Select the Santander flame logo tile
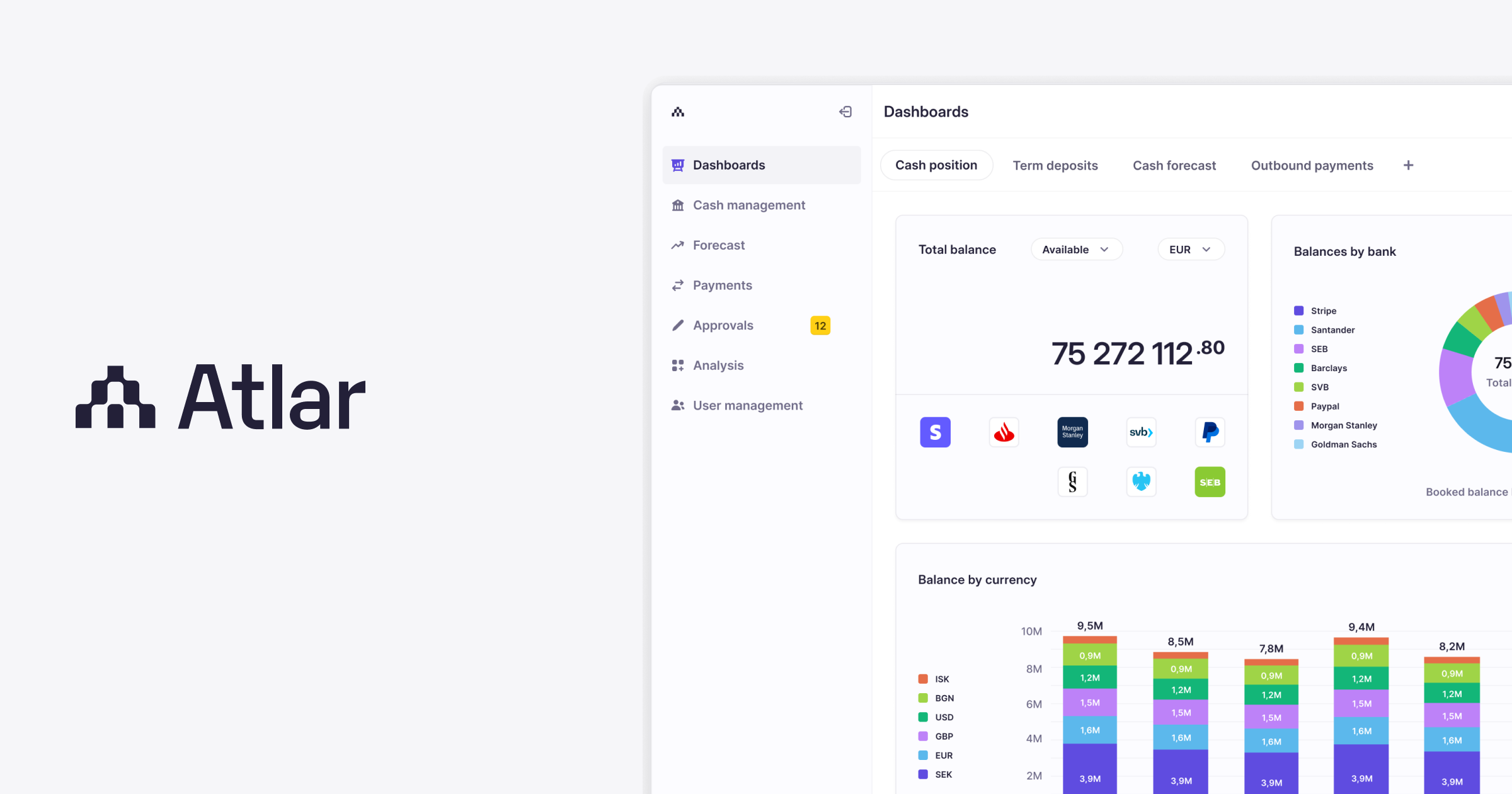1512x794 pixels. click(x=1004, y=432)
